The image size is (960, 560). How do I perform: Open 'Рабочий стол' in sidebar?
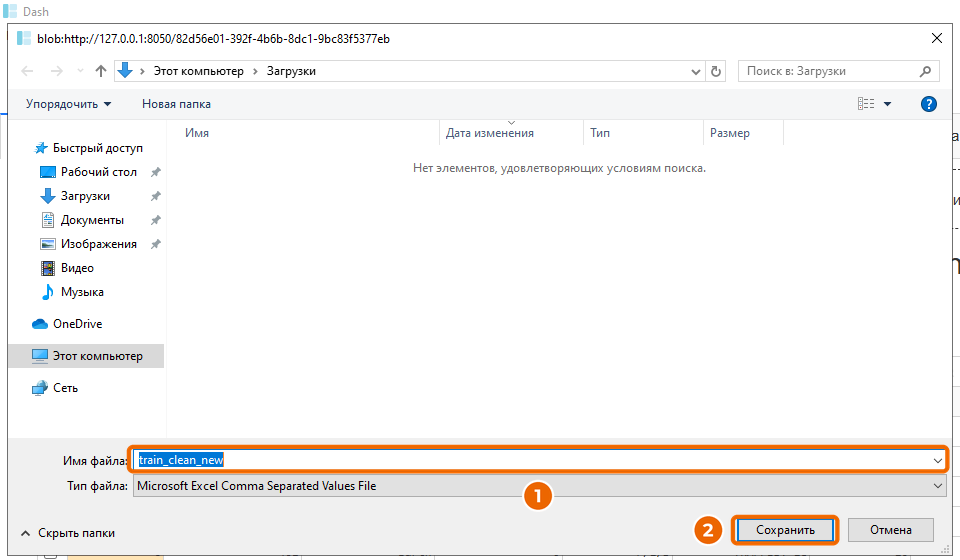click(98, 172)
